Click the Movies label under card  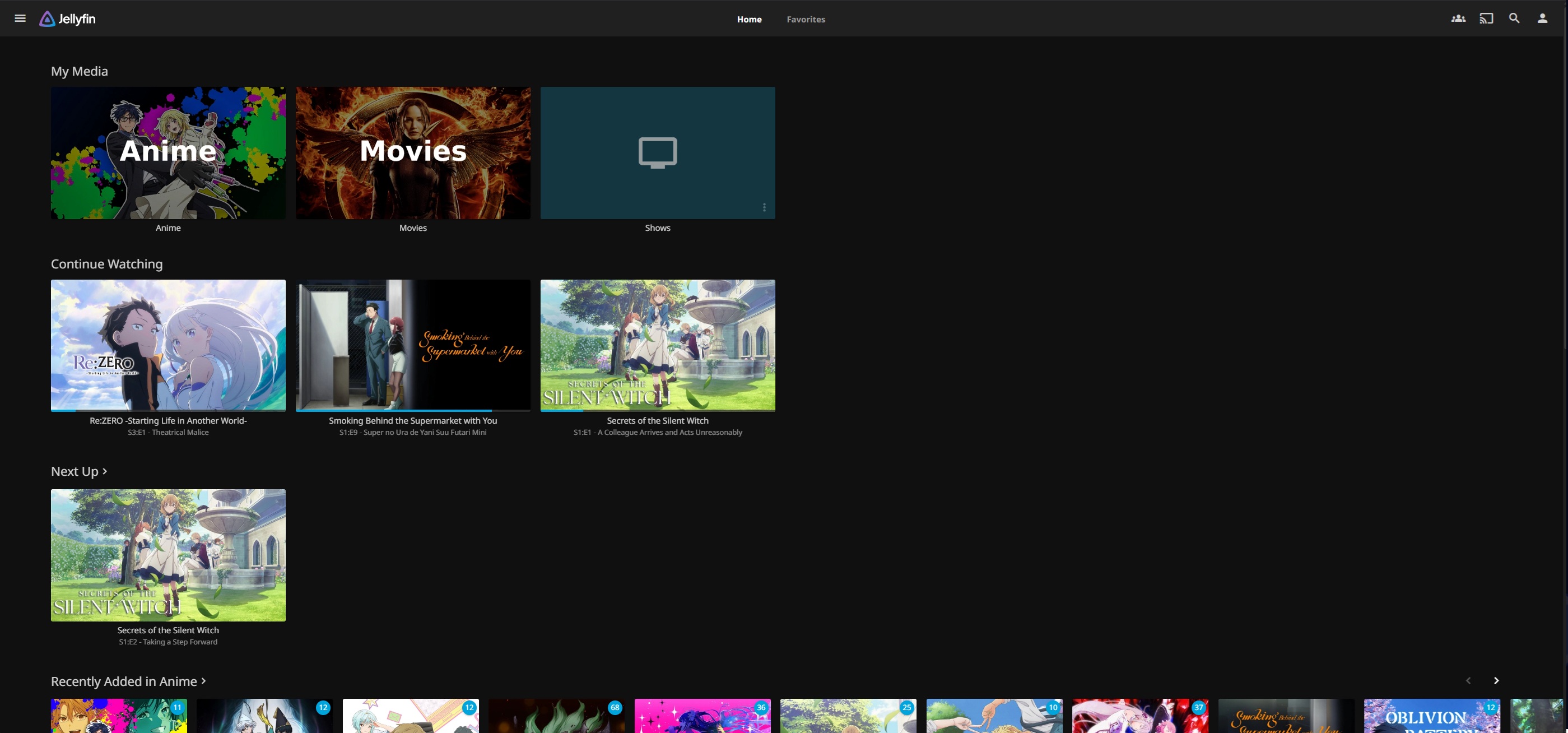coord(413,228)
